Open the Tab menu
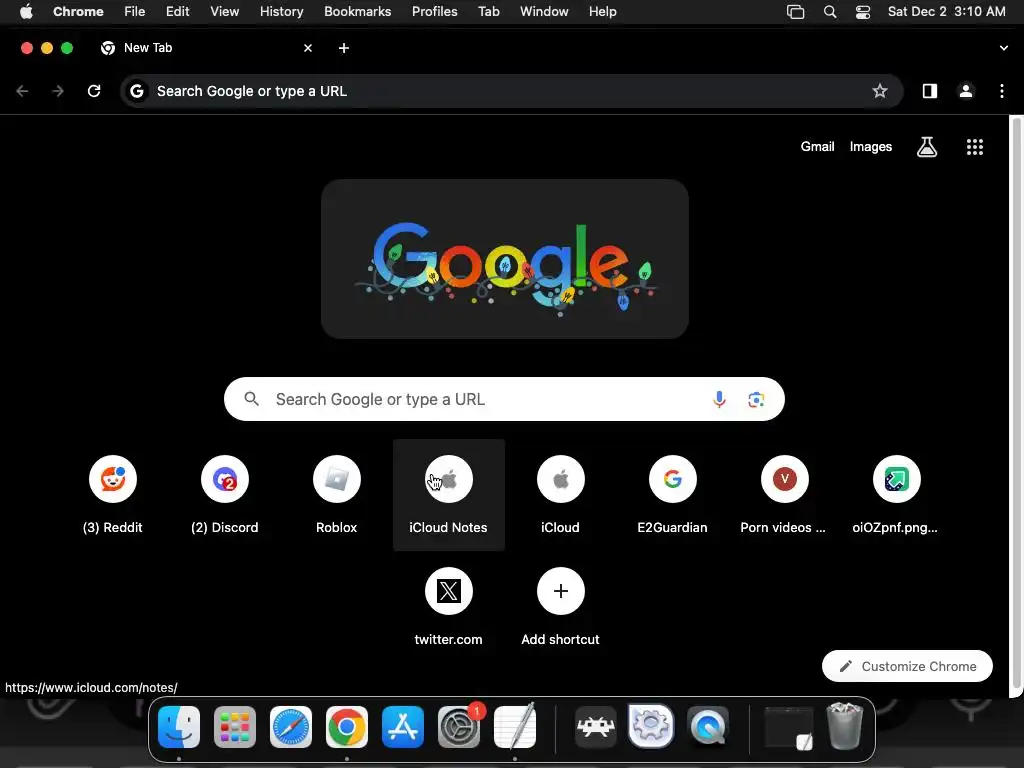 coord(488,12)
